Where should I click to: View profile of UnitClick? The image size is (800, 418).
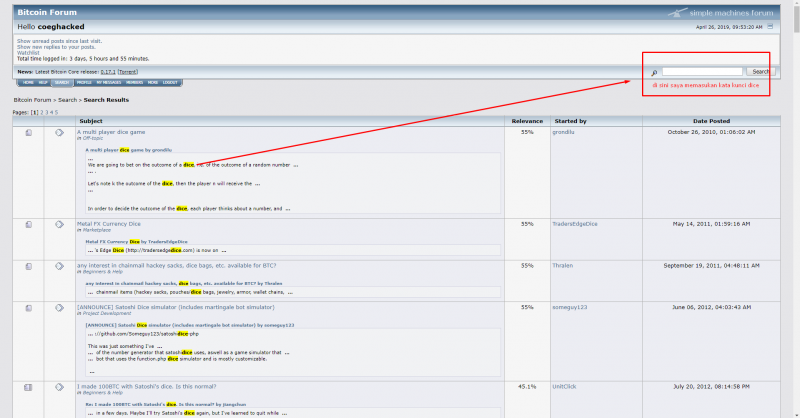point(564,387)
